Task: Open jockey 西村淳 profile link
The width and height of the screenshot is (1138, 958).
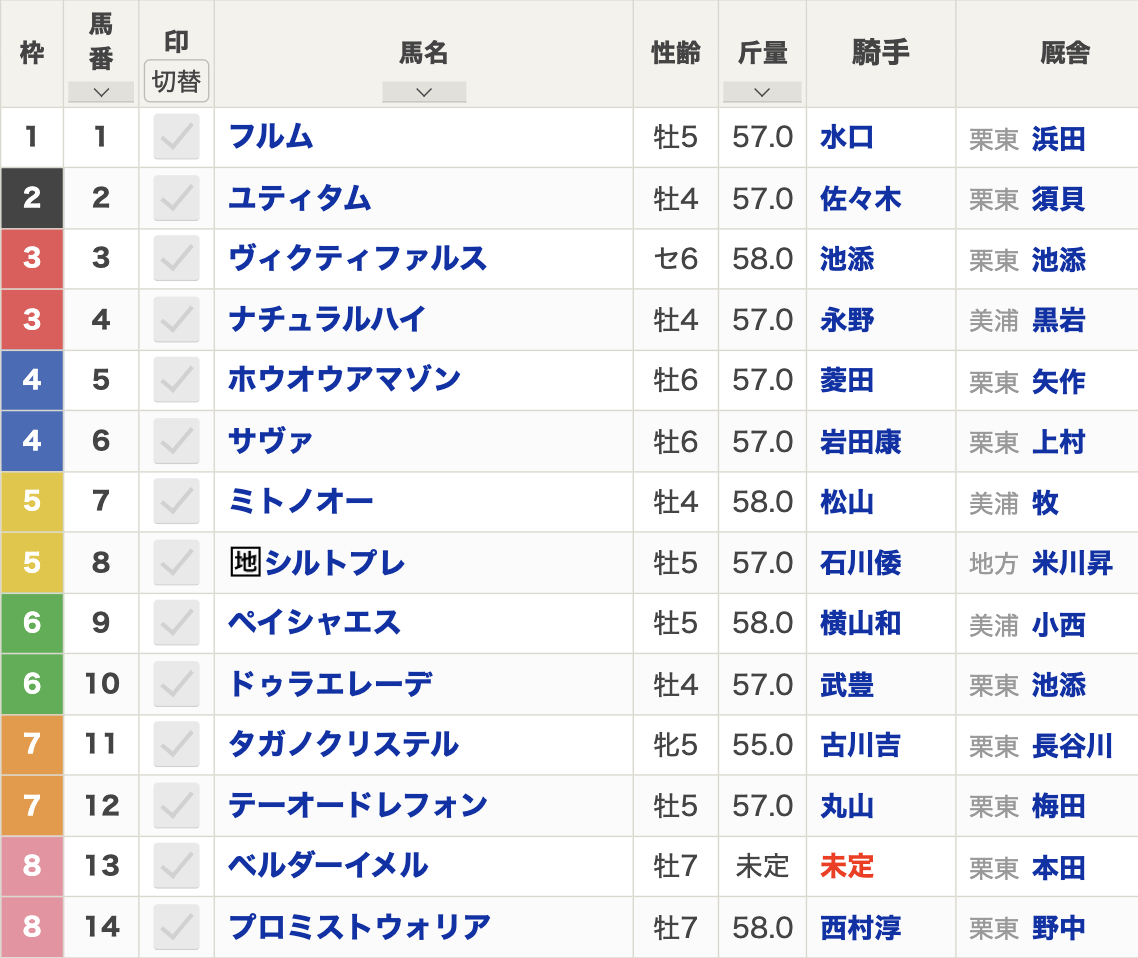Action: tap(861, 928)
